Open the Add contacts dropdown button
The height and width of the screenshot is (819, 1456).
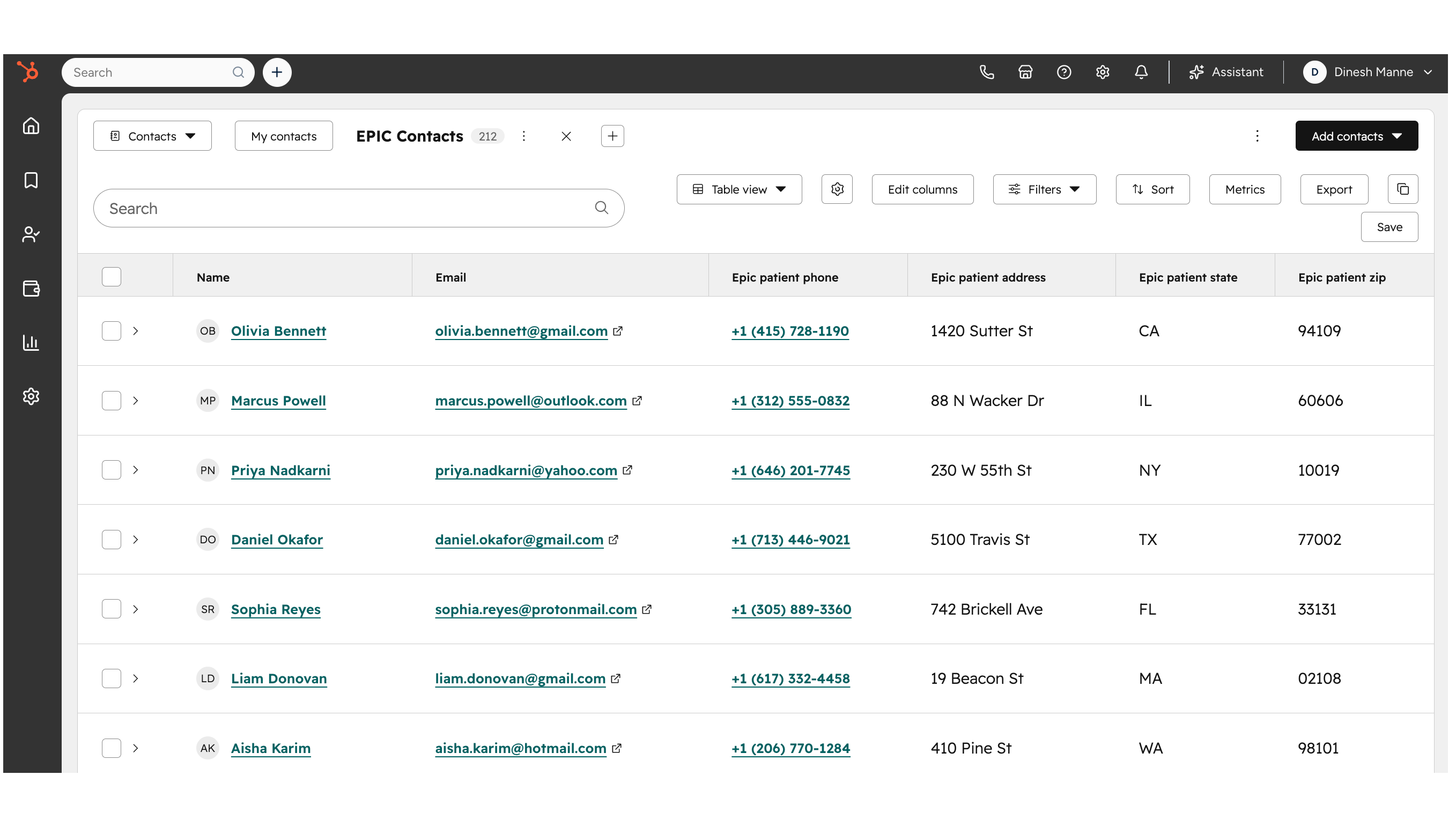pos(1357,136)
